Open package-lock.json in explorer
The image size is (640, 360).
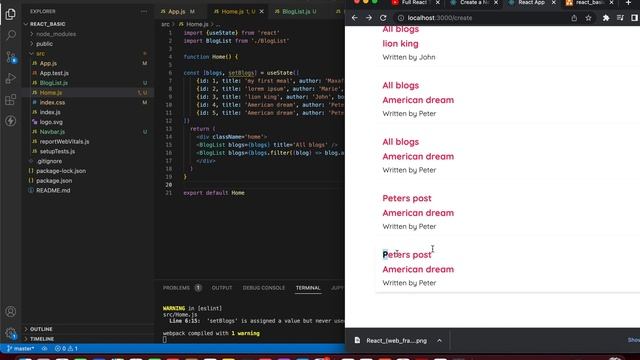tap(61, 171)
